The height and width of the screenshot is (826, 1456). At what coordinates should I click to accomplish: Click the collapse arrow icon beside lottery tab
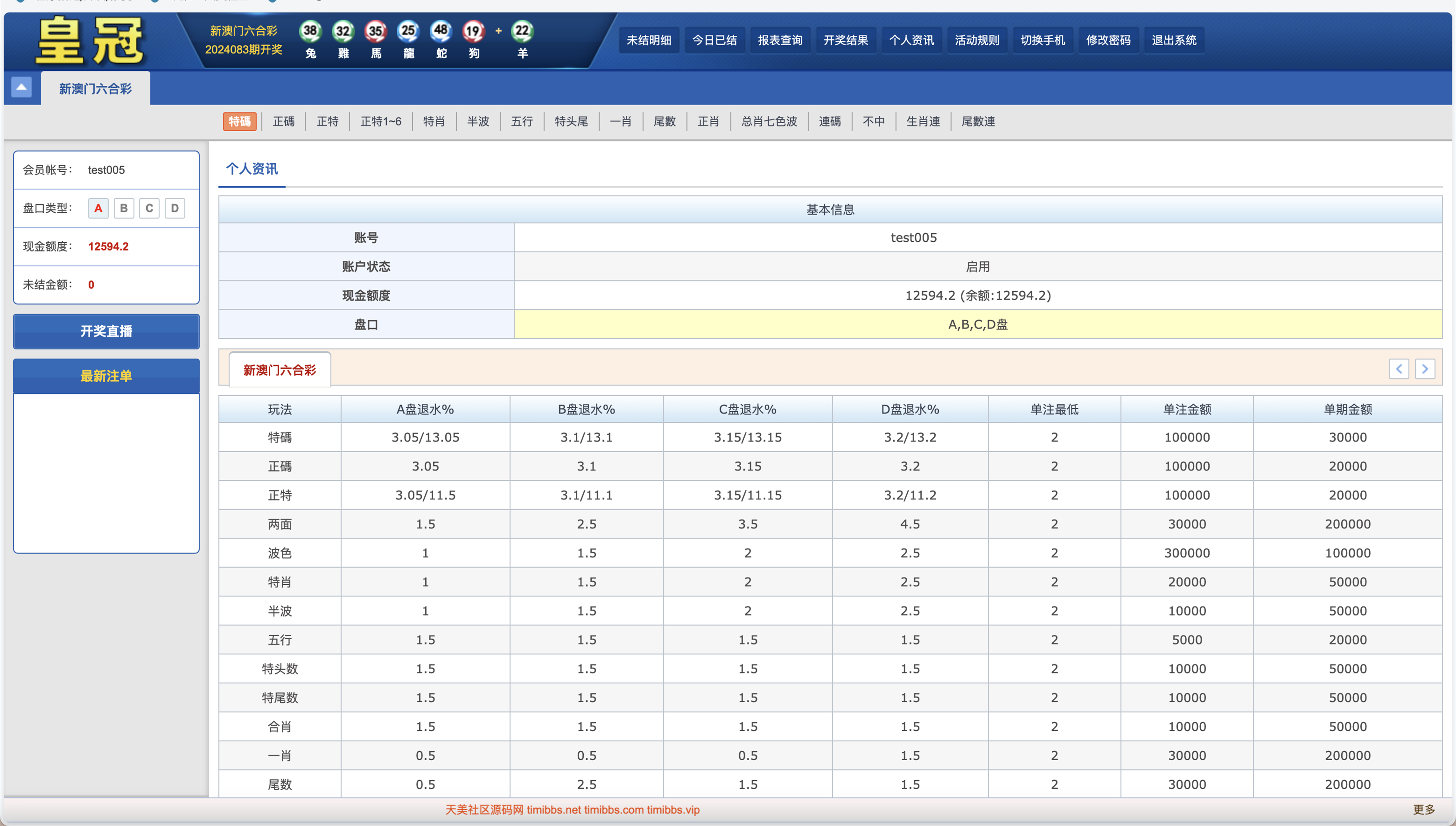point(21,87)
